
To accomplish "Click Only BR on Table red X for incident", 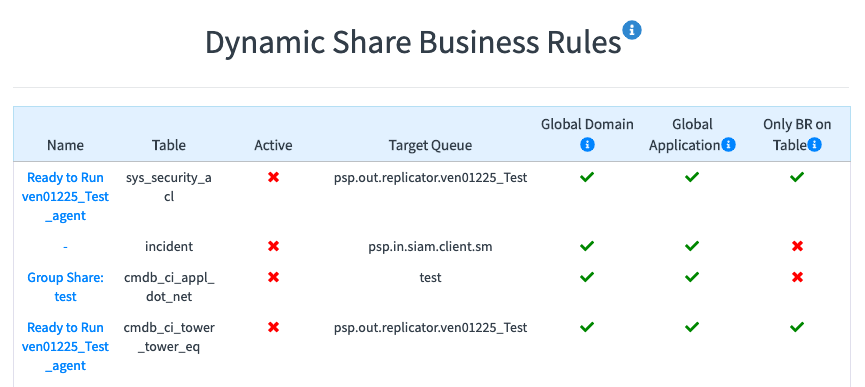I will [x=797, y=246].
